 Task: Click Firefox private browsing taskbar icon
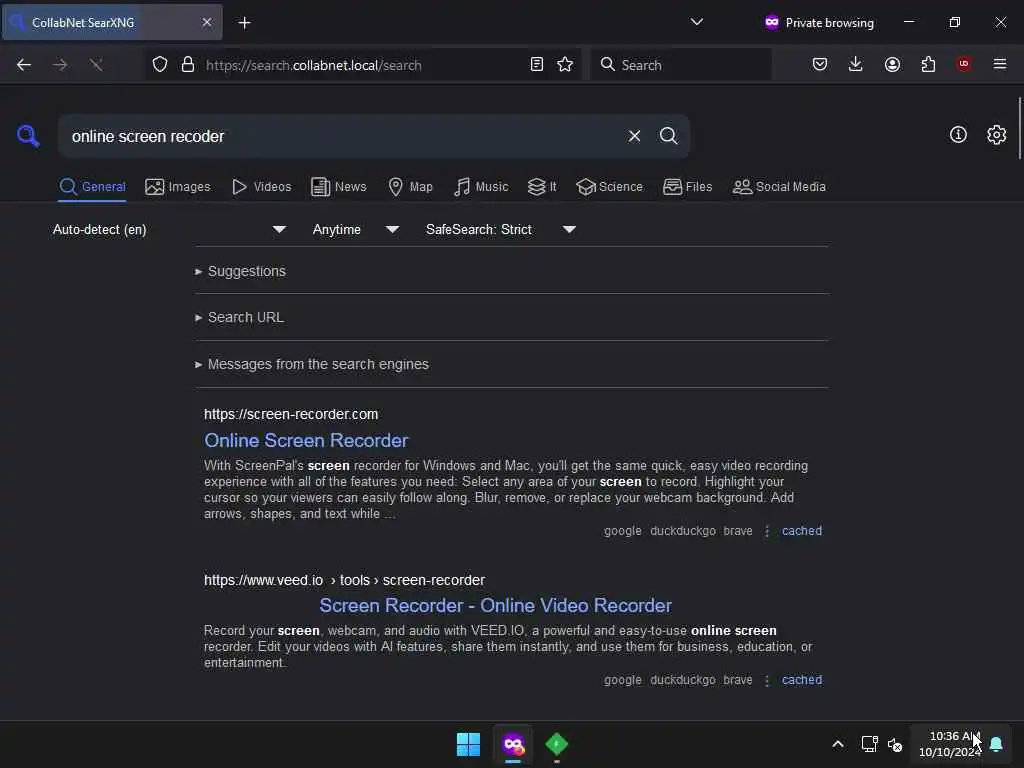pos(513,744)
